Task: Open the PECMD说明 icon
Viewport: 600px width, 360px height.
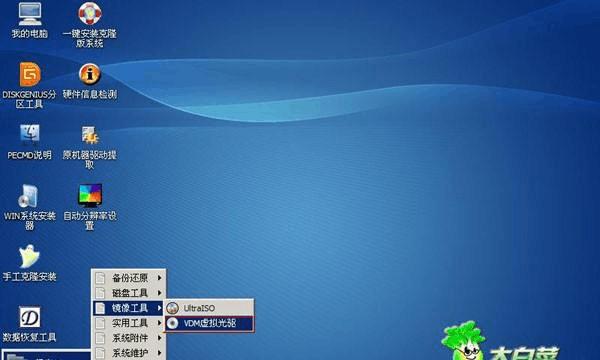Action: pyautogui.click(x=30, y=135)
